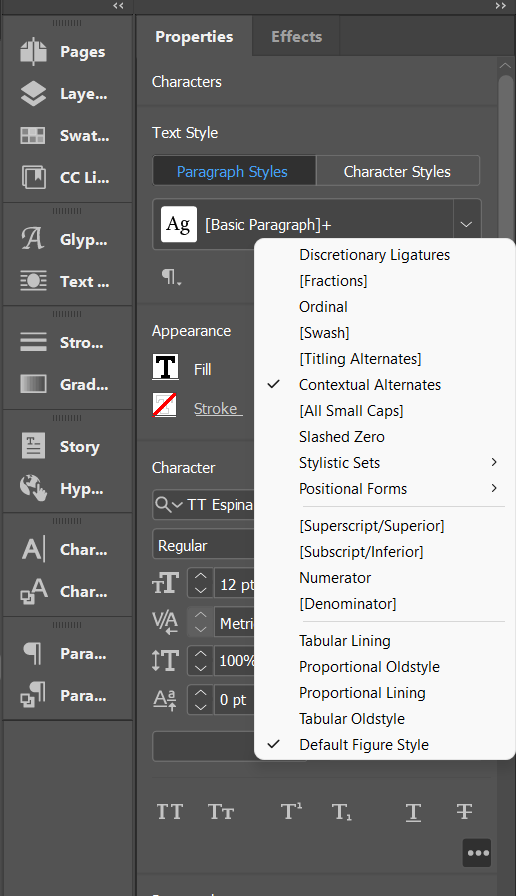Apply Subscript formatting
This screenshot has width=516, height=896.
pyautogui.click(x=342, y=811)
